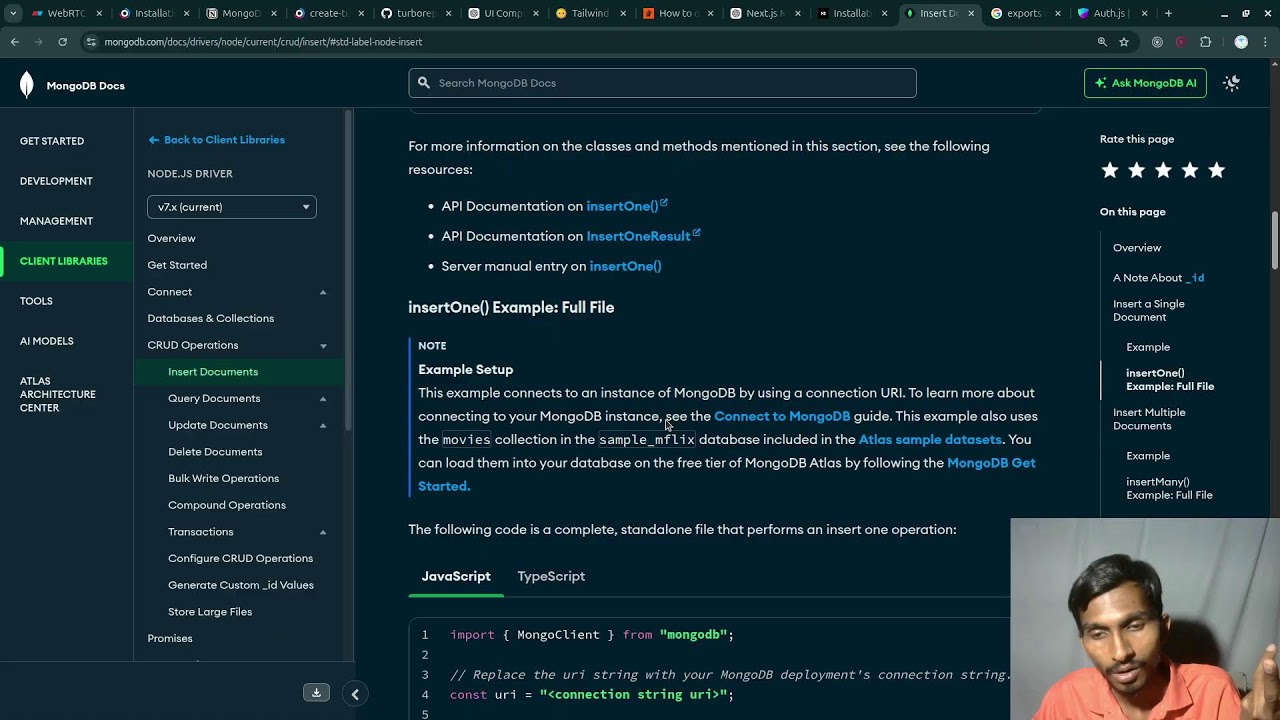Toggle the CRUD Operations section arrow

pyautogui.click(x=323, y=346)
